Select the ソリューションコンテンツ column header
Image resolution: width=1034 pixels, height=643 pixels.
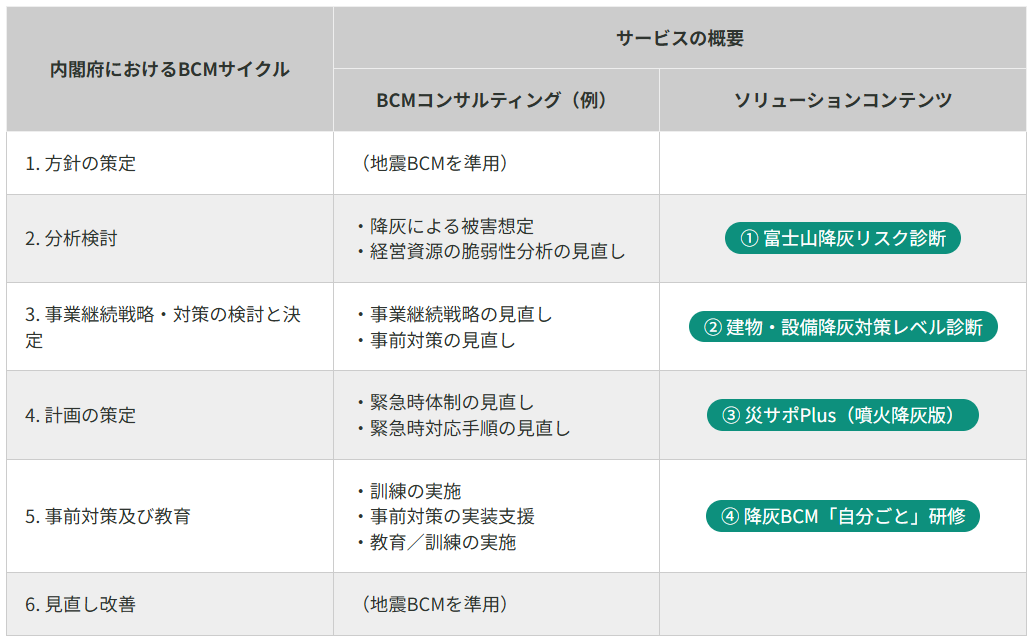click(x=843, y=100)
